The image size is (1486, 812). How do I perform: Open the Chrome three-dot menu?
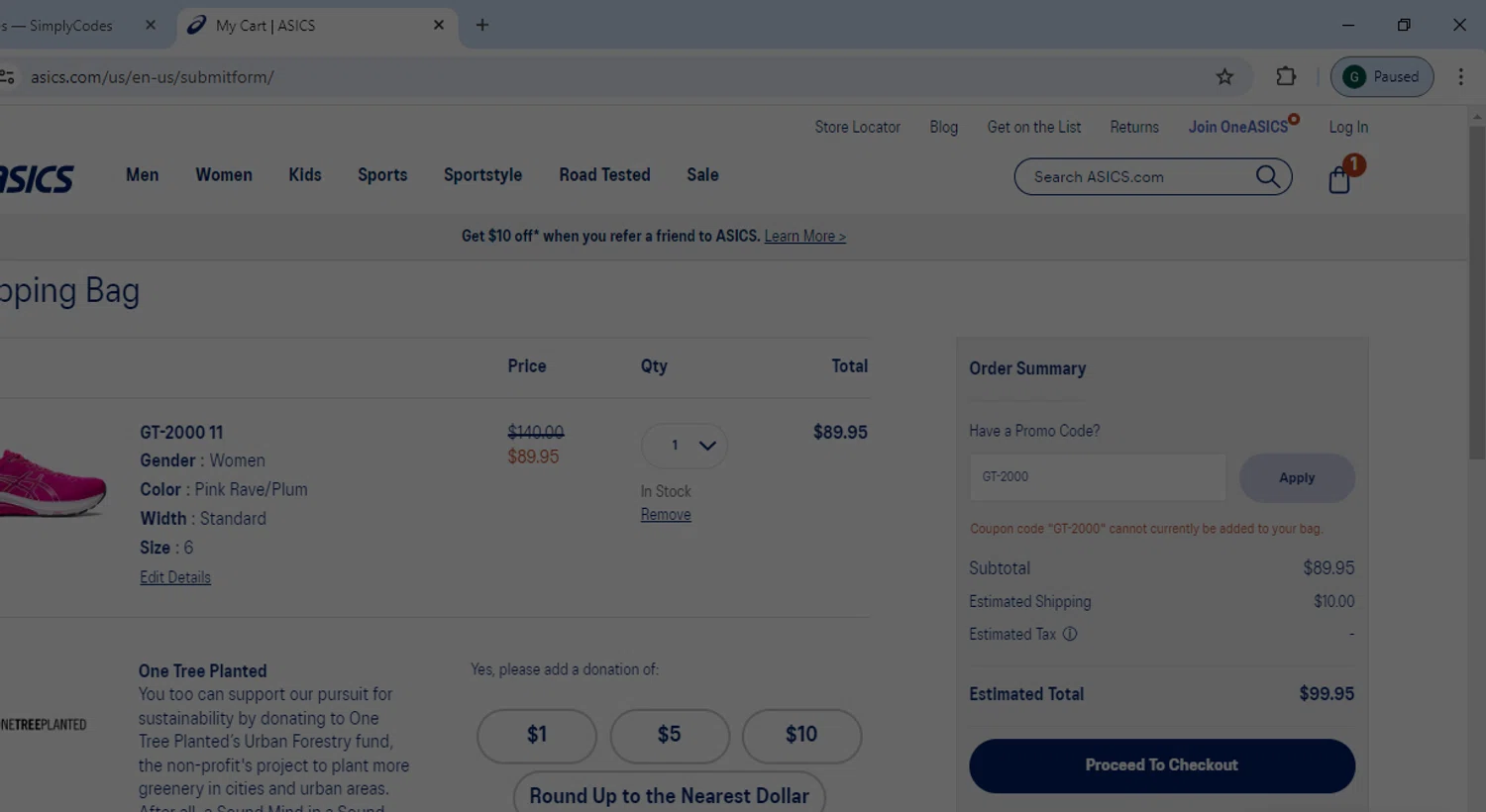click(x=1460, y=76)
